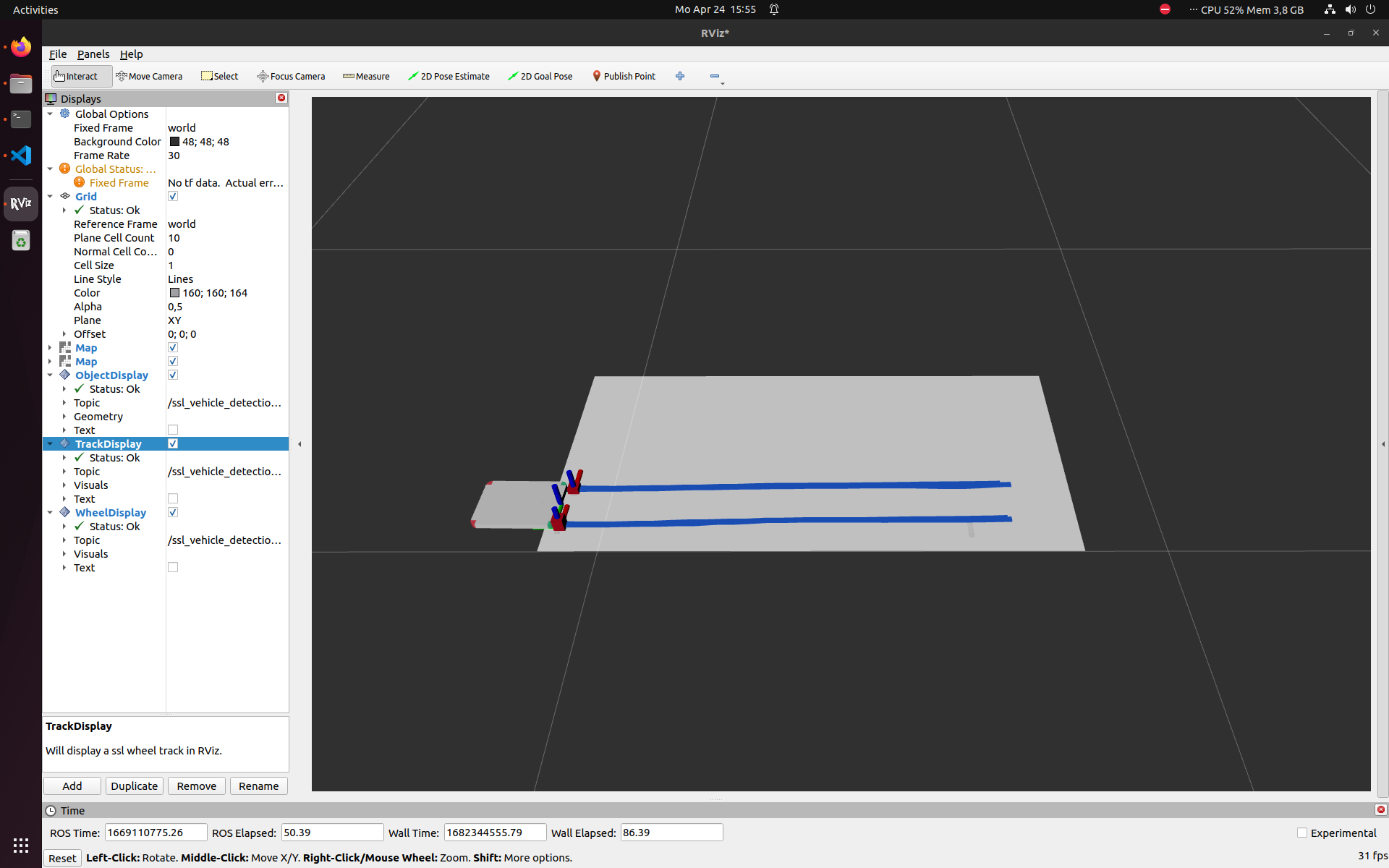Activate the Focus Camera tool

[x=291, y=76]
